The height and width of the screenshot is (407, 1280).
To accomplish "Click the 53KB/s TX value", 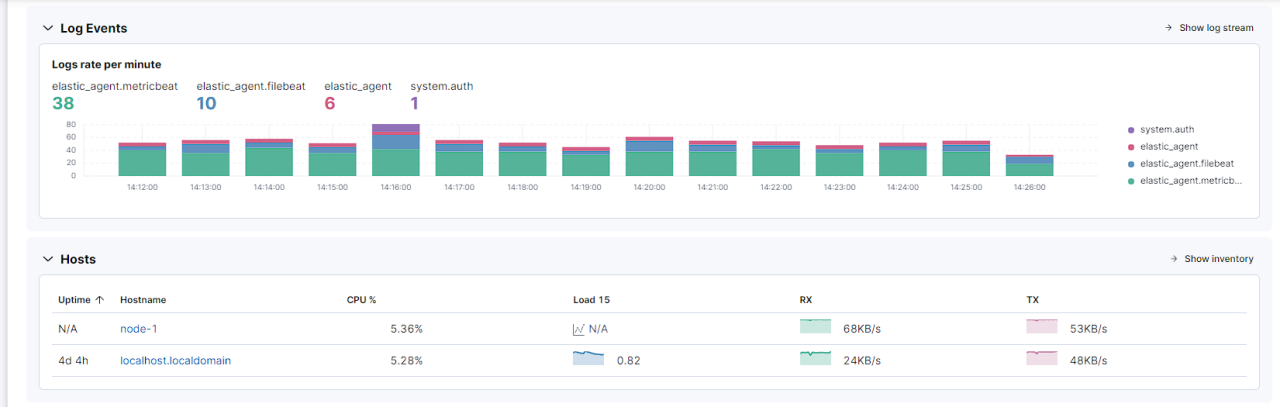I will 1088,329.
